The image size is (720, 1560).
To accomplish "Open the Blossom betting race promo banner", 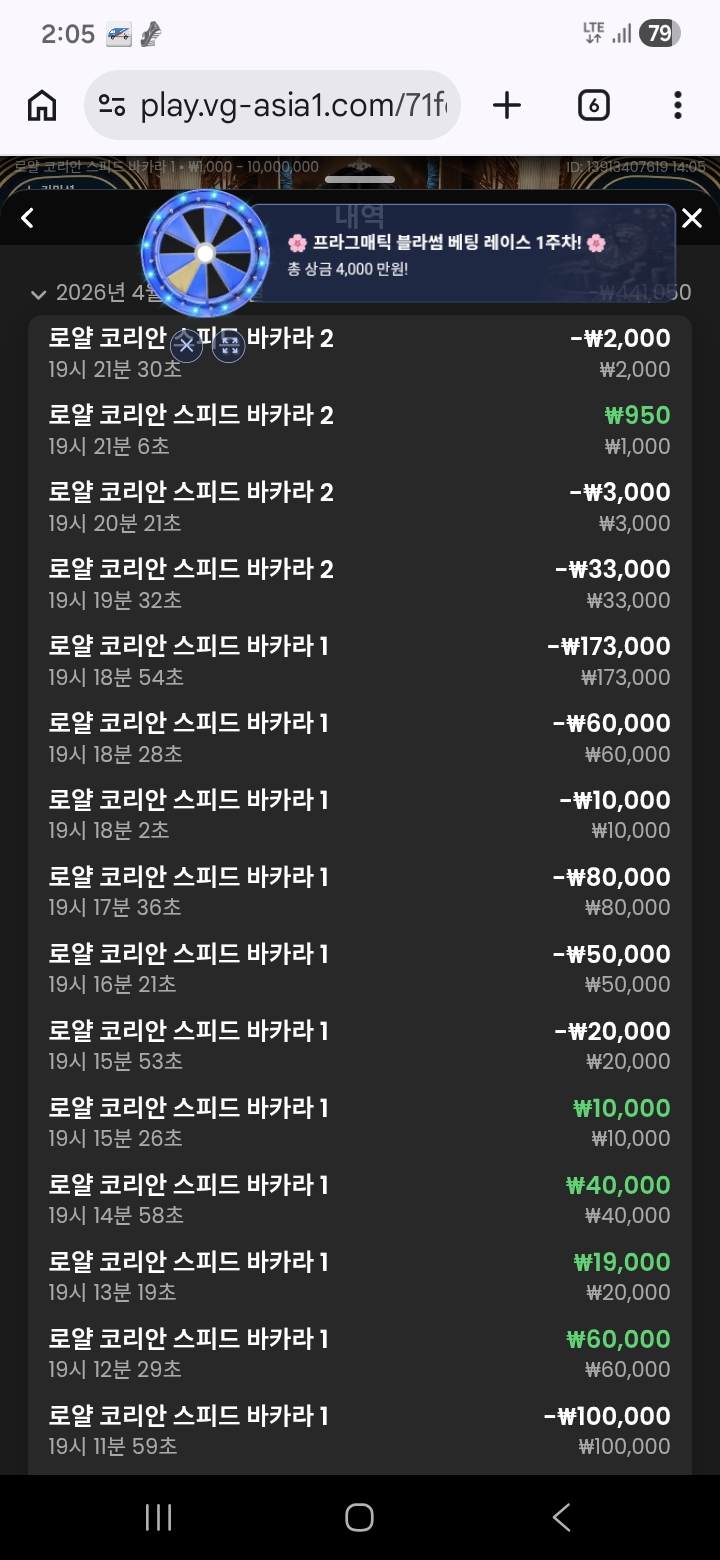I will (x=460, y=254).
